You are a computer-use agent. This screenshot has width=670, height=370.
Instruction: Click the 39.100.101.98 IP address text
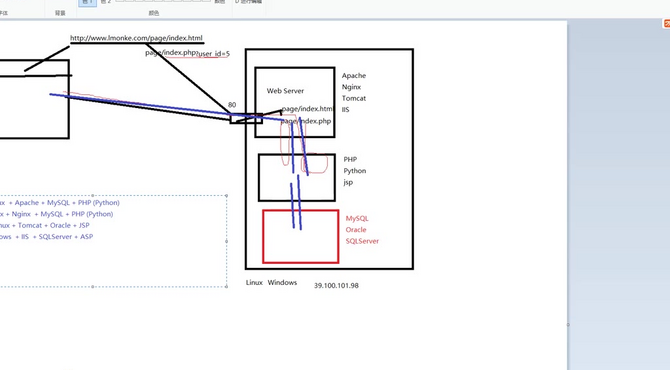[336, 285]
